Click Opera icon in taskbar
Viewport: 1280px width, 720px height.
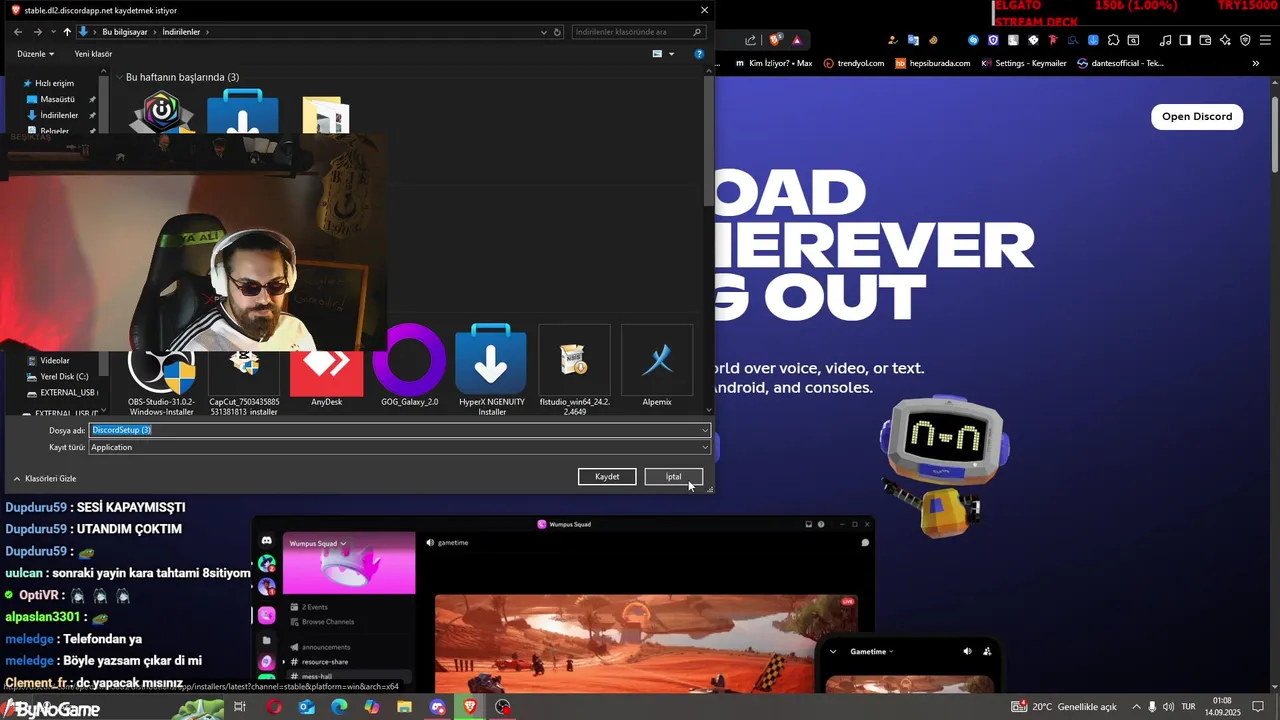coord(274,707)
